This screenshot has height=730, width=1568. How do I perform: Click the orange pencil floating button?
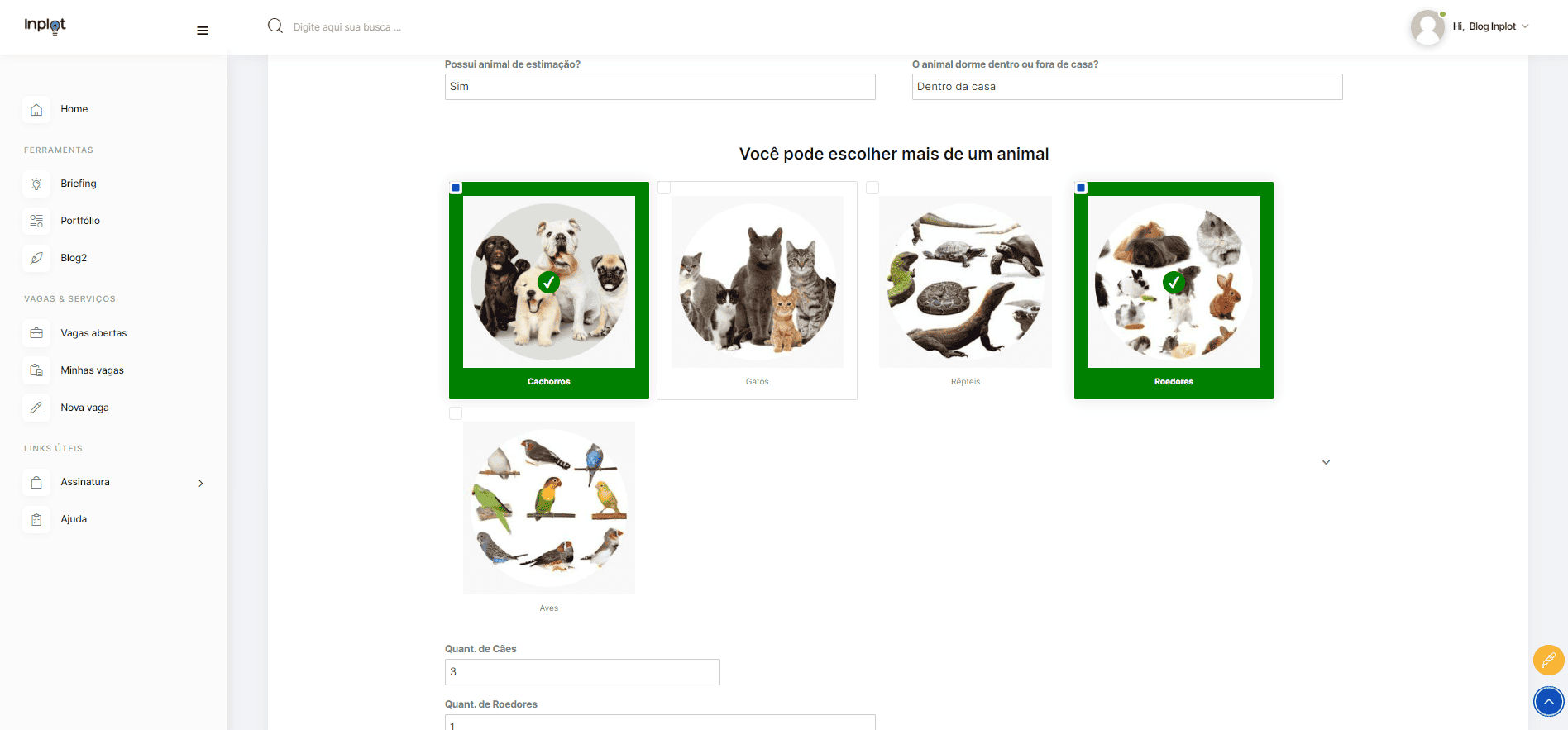tap(1548, 660)
